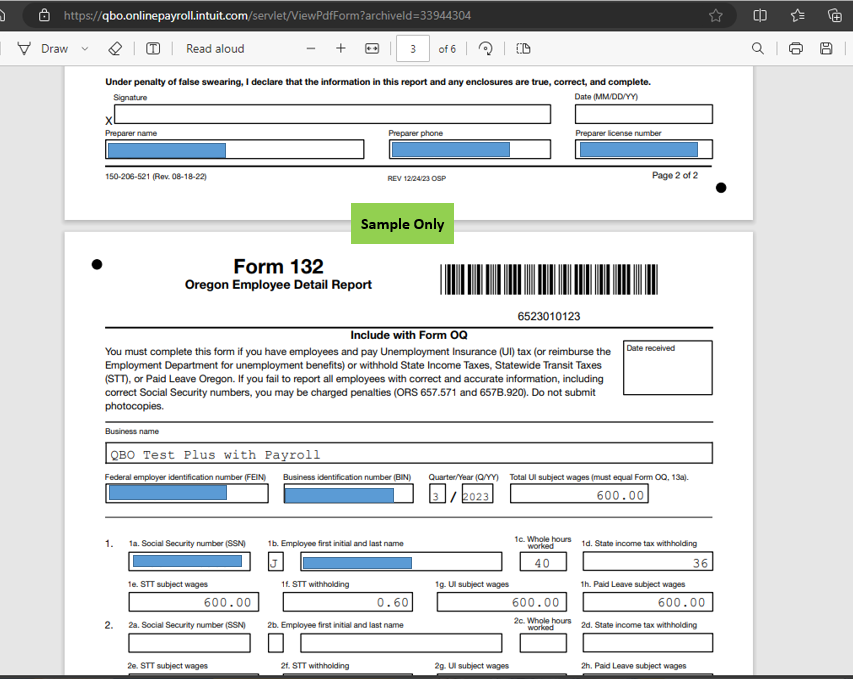
Task: Click the Preparer name field
Action: pos(234,150)
